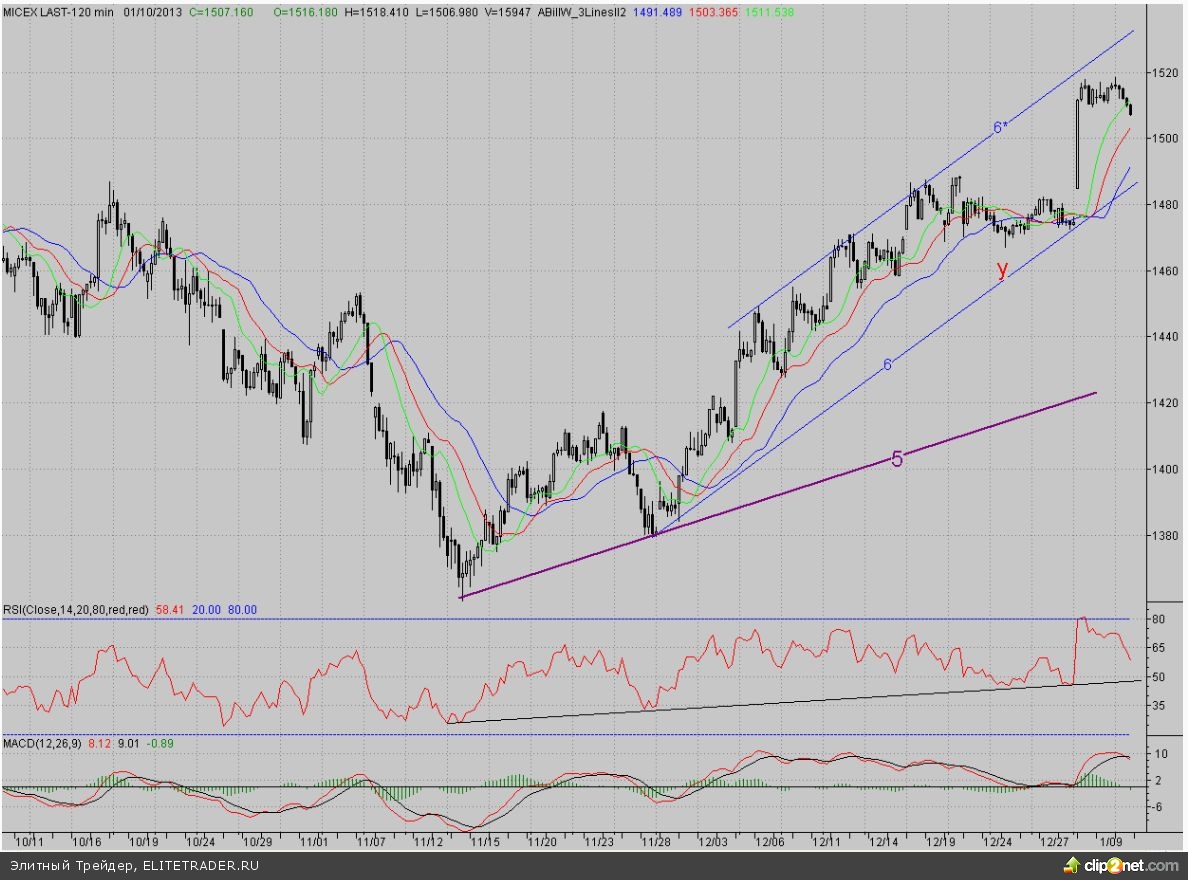Click the clip2net upload arrow icon
This screenshot has width=1188, height=880.
(1069, 864)
